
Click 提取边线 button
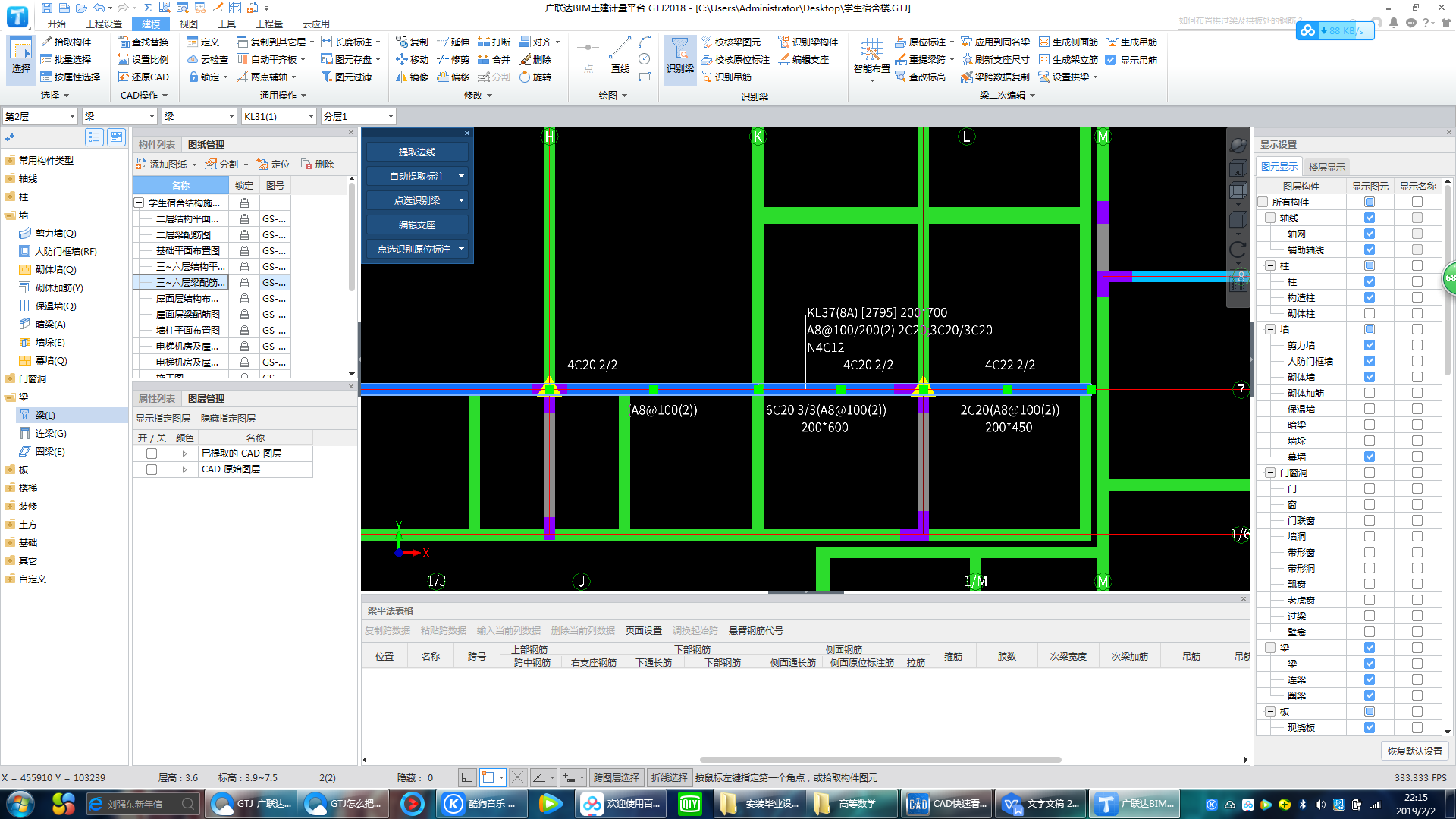point(417,152)
